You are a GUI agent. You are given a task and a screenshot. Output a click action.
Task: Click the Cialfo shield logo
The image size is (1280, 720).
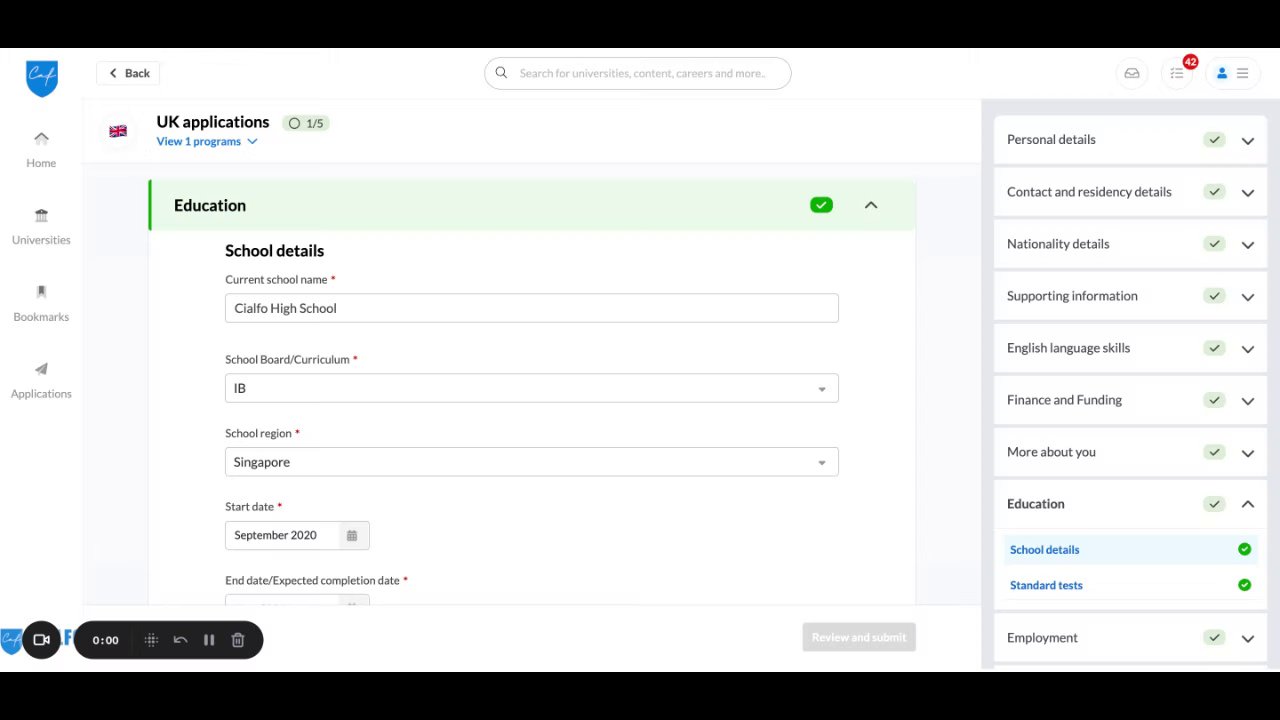(x=42, y=79)
